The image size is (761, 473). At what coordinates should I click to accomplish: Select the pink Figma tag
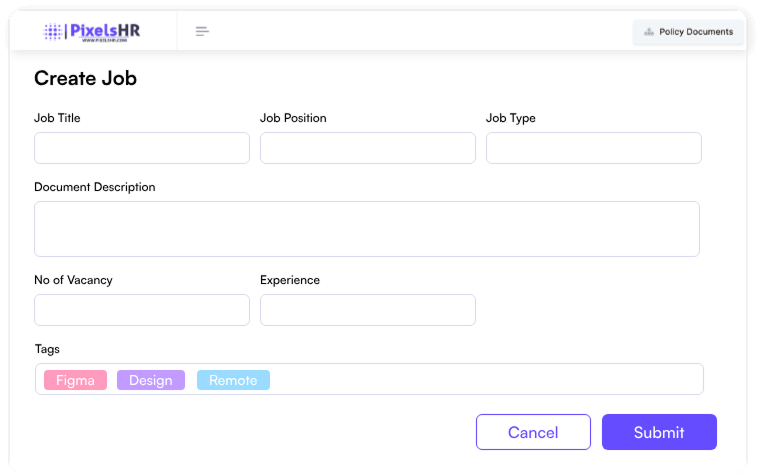75,380
